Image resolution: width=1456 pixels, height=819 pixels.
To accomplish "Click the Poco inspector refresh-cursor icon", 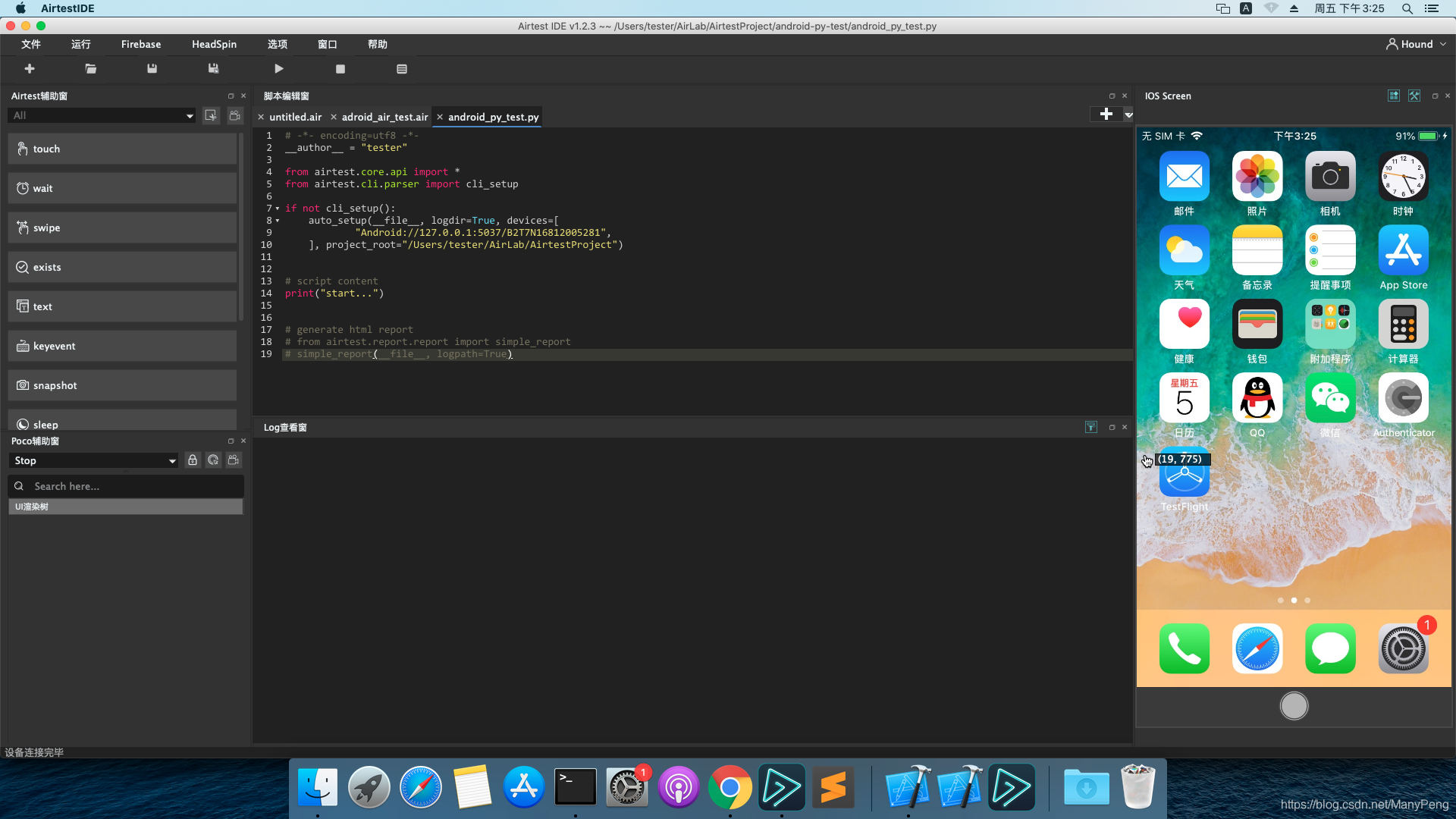I will pyautogui.click(x=213, y=460).
